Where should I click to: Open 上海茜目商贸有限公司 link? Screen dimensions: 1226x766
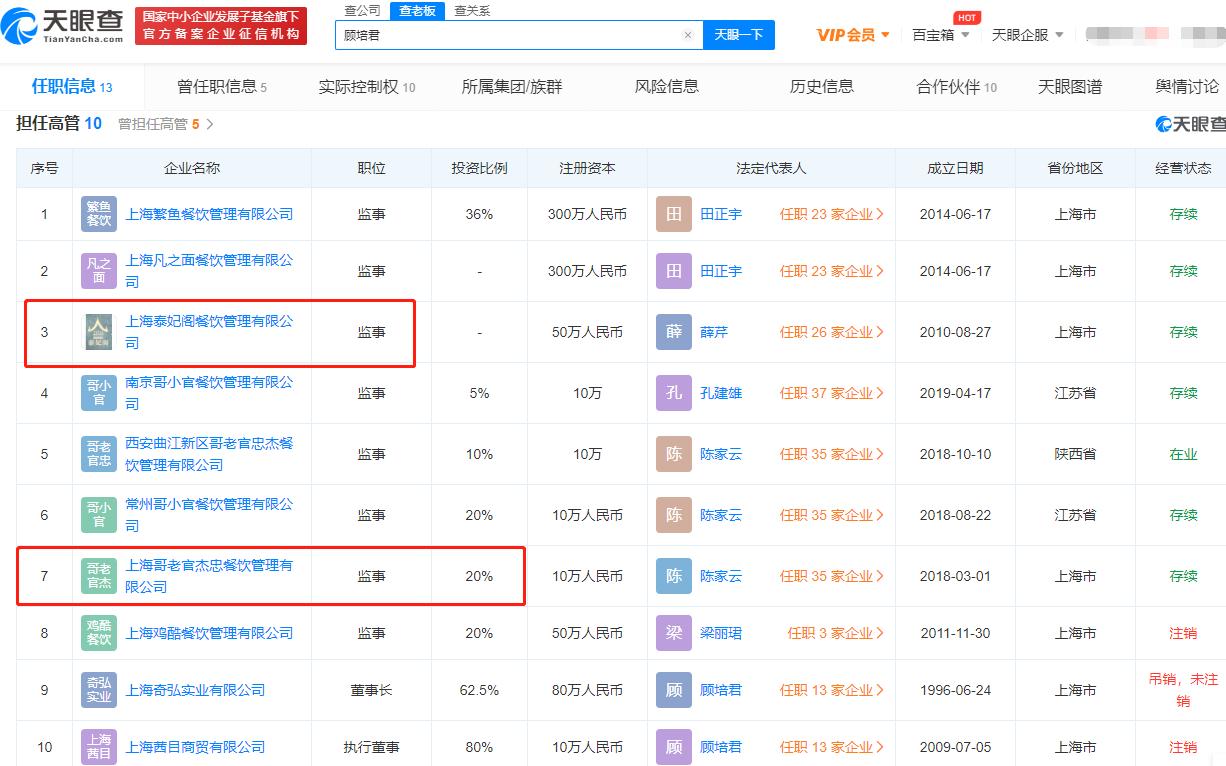195,747
